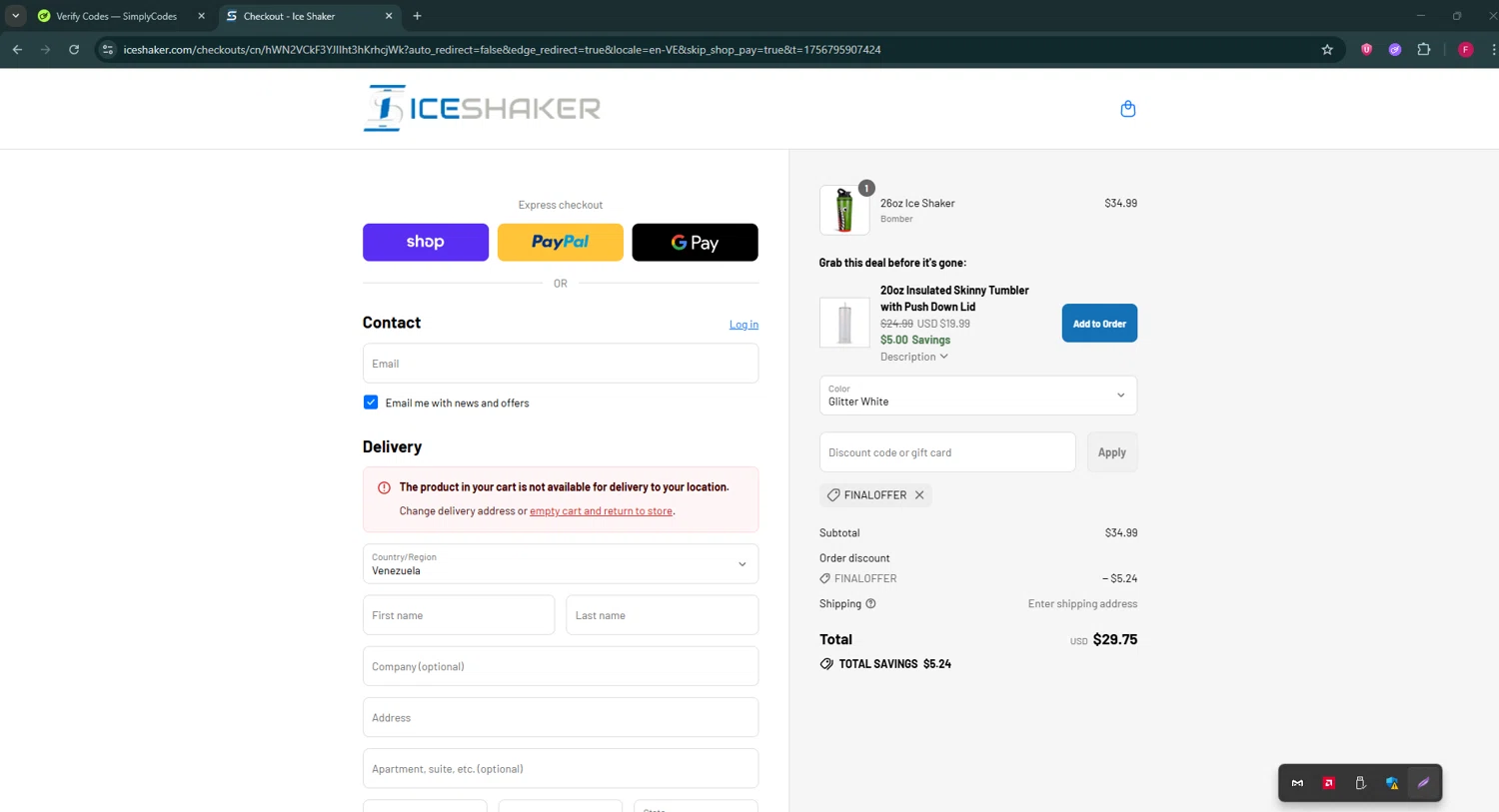The width and height of the screenshot is (1499, 812).
Task: Focus the Last name field
Action: click(663, 615)
